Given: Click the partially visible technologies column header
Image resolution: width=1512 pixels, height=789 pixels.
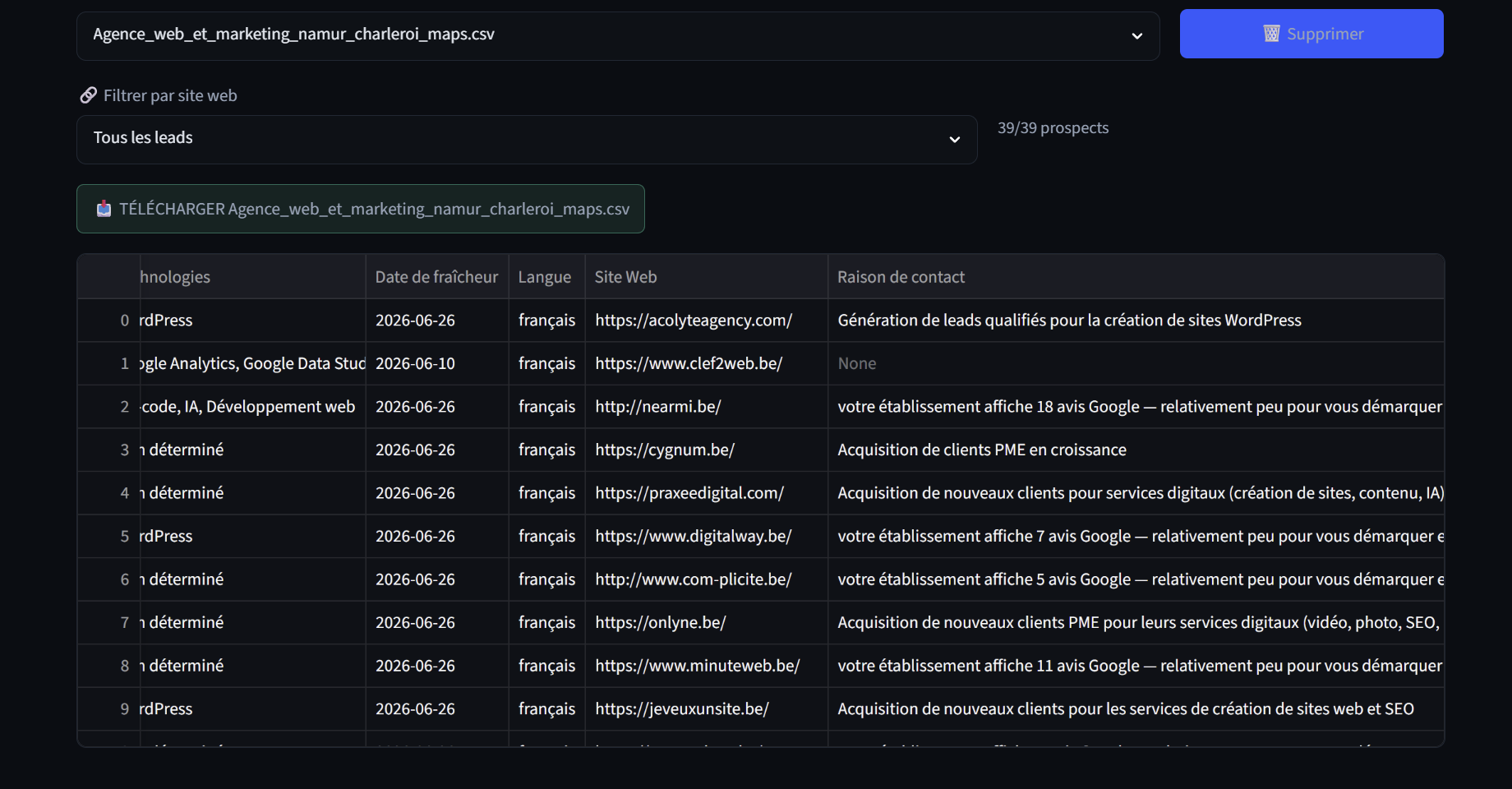Looking at the screenshot, I should click(x=252, y=277).
